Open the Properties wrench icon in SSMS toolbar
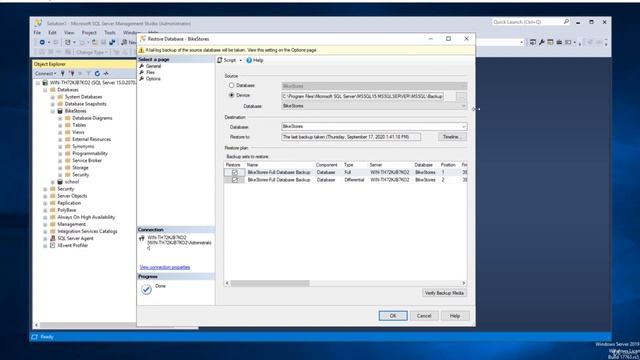The height and width of the screenshot is (360, 640). click(x=542, y=42)
